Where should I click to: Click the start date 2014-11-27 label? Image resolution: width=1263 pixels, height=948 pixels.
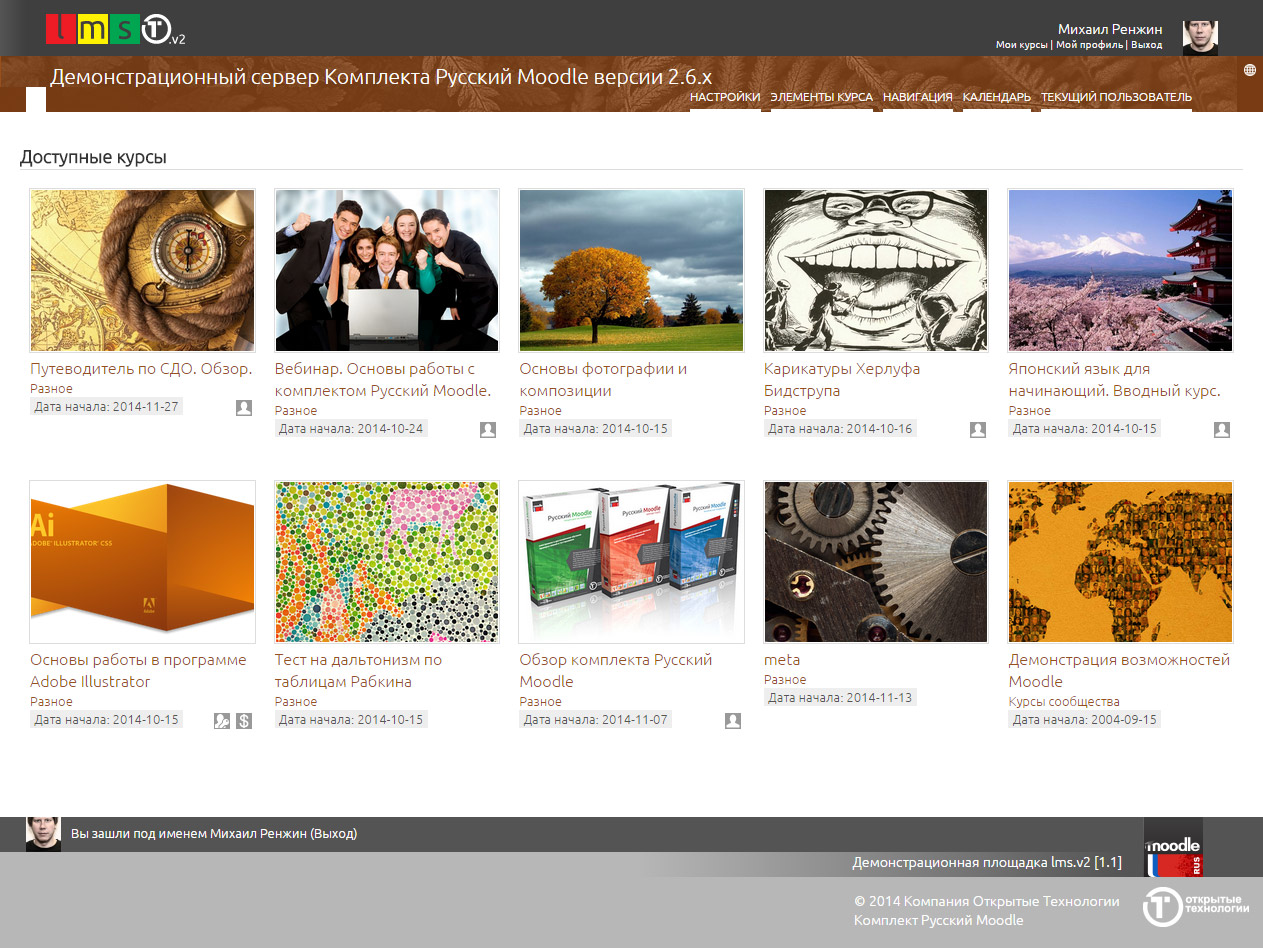click(106, 407)
